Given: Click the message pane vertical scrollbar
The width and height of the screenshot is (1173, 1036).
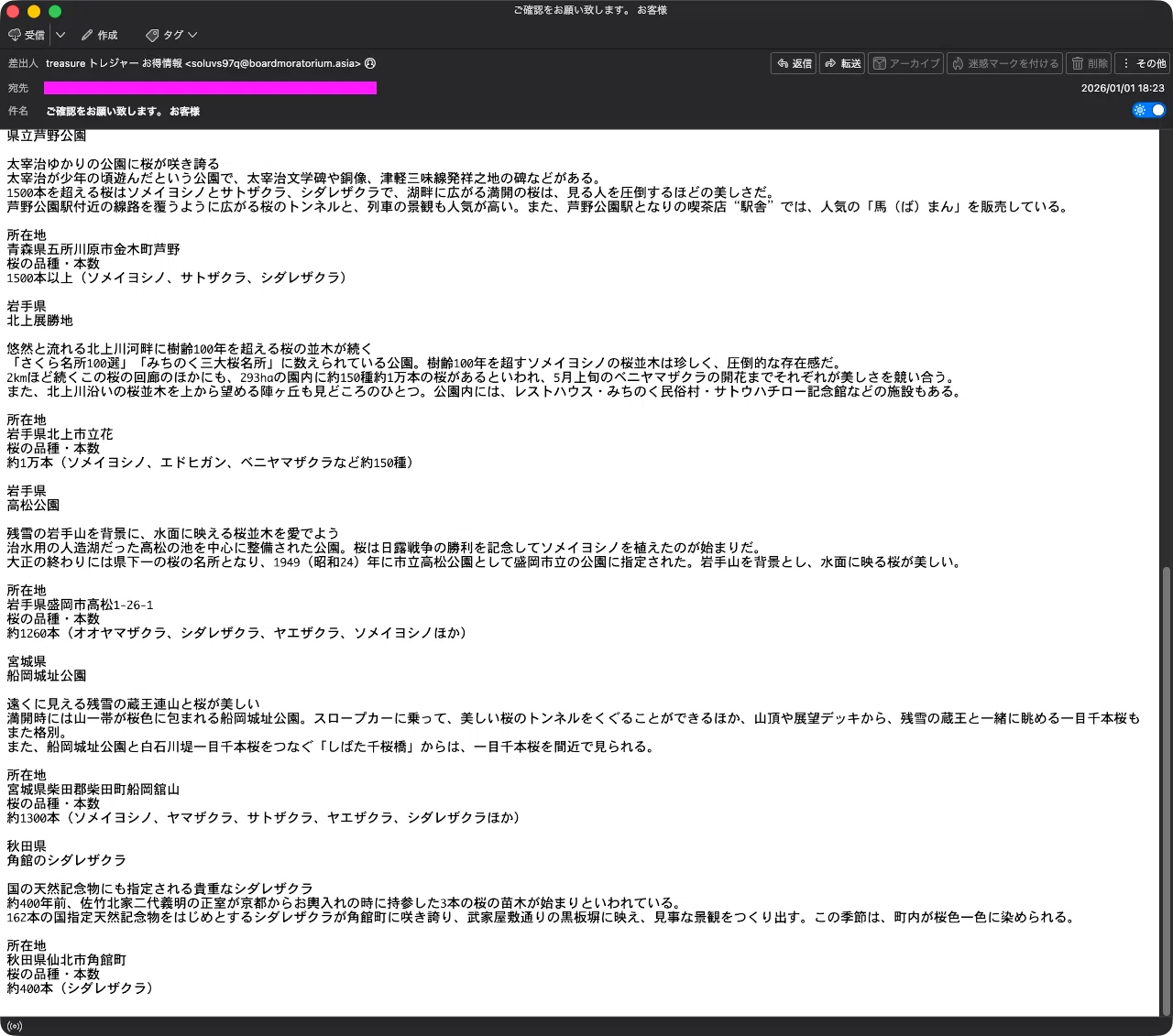Looking at the screenshot, I should 1166,790.
